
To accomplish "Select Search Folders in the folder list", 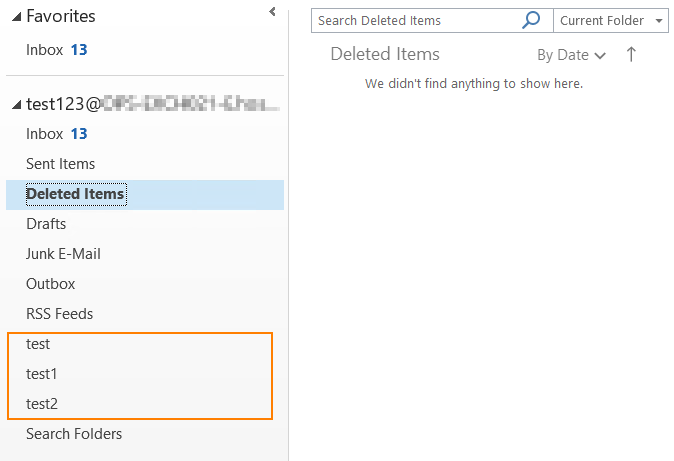I will click(74, 434).
